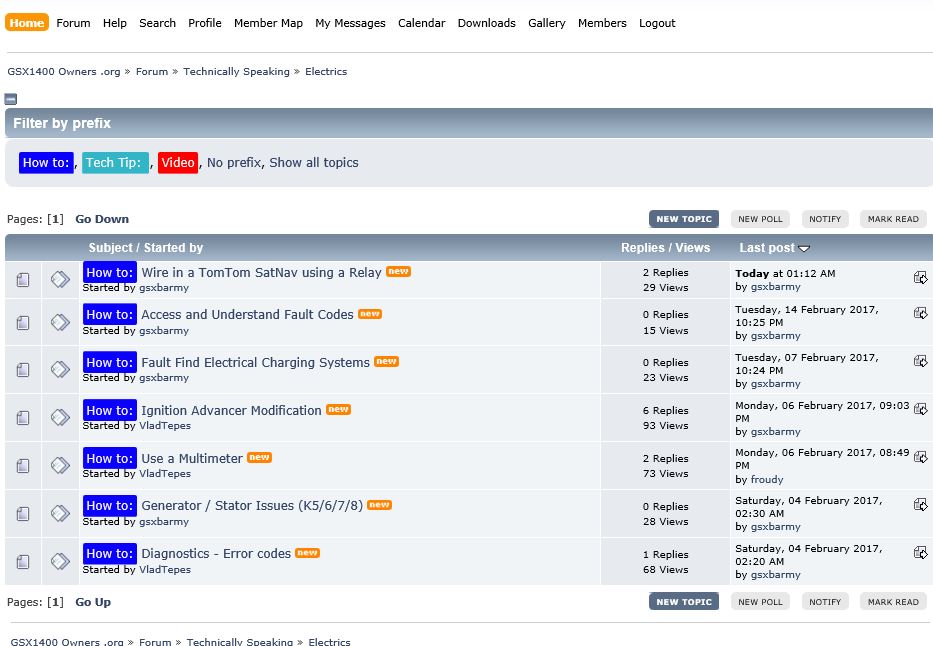Open GSX1400 Owners .org in top breadcrumb
Image resolution: width=933 pixels, height=646 pixels.
point(64,71)
